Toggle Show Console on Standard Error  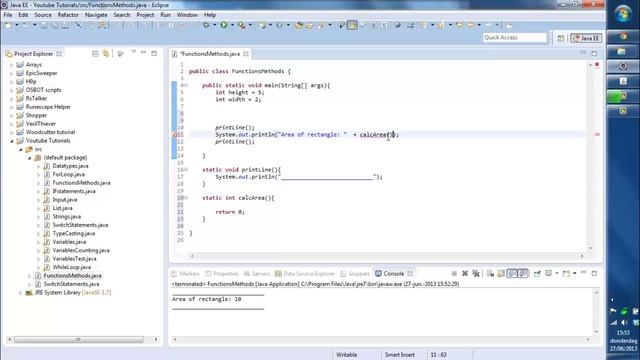pyautogui.click(x=523, y=273)
